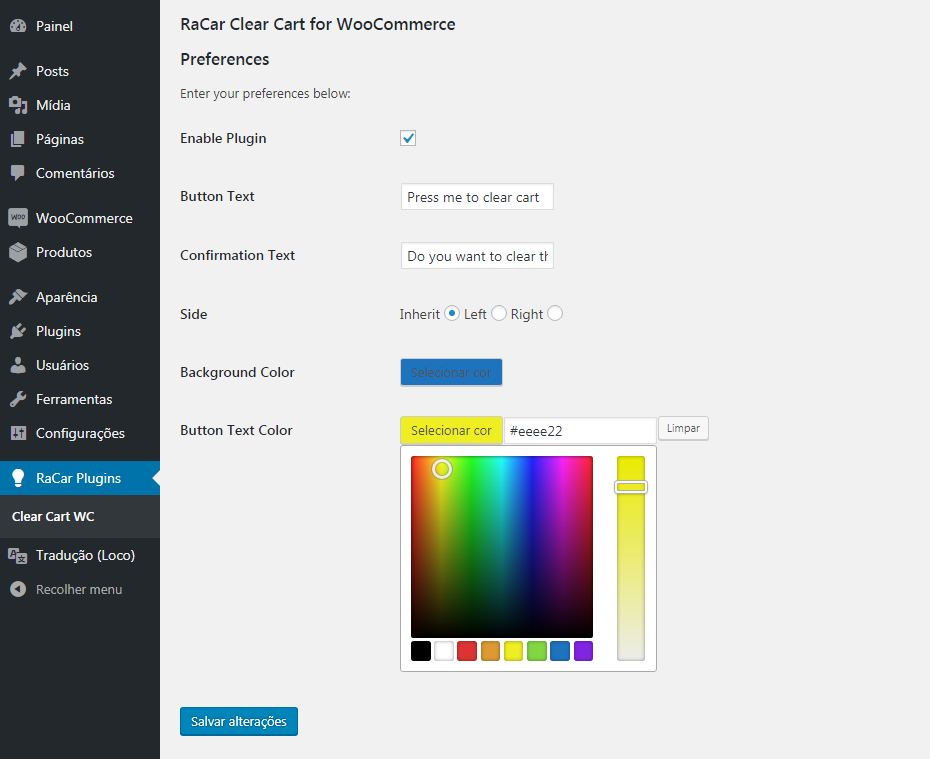This screenshot has width=930, height=759.
Task: Click the Mídia media icon
Action: (x=18, y=105)
